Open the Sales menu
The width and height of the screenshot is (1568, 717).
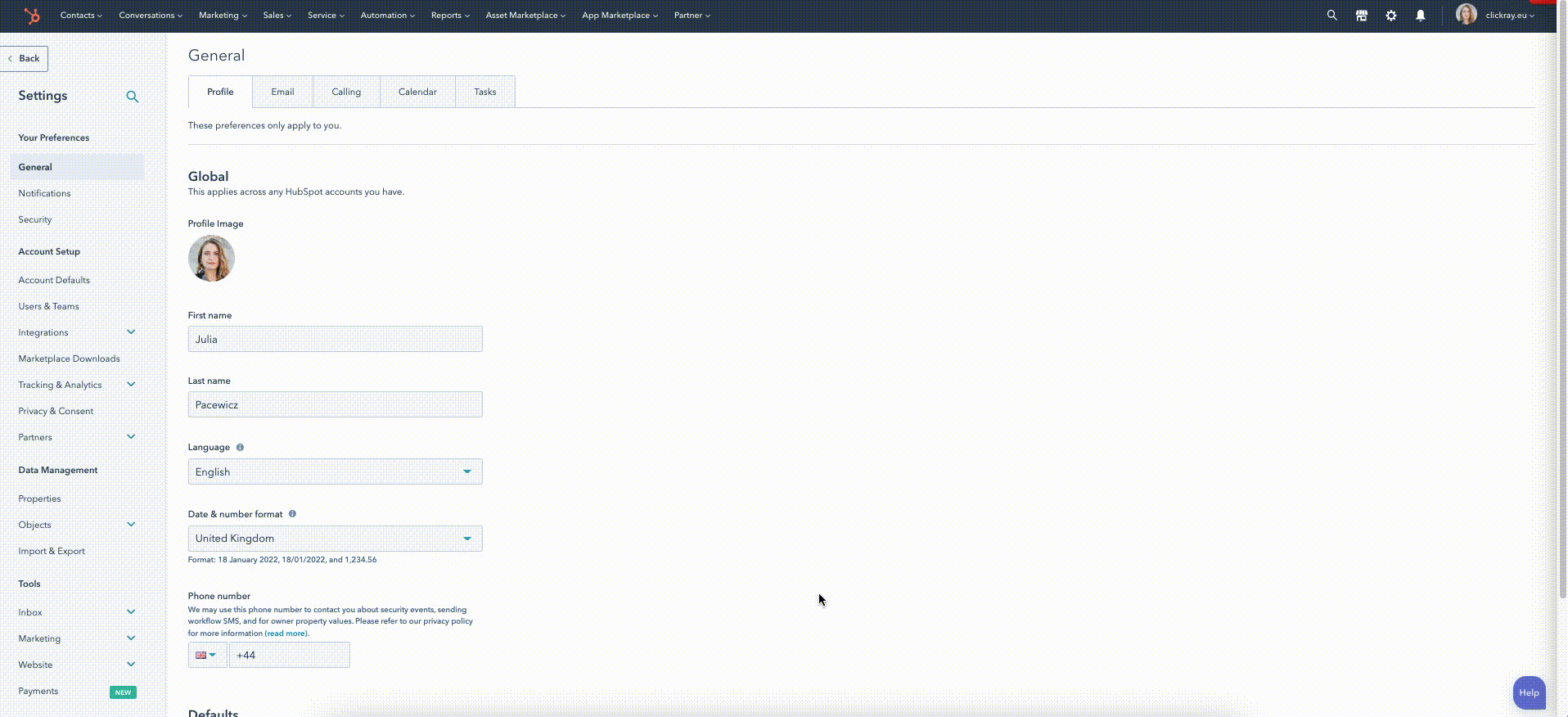click(x=277, y=16)
